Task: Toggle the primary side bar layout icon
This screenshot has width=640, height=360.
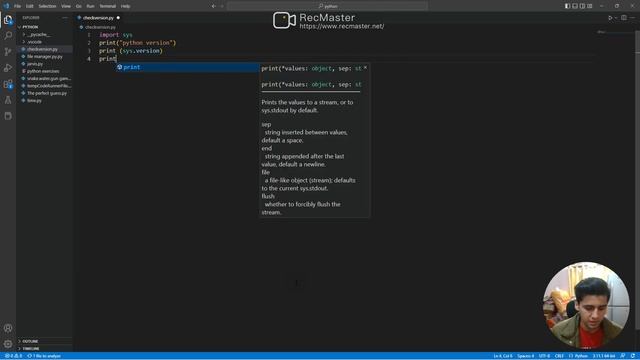Action: click(567, 6)
